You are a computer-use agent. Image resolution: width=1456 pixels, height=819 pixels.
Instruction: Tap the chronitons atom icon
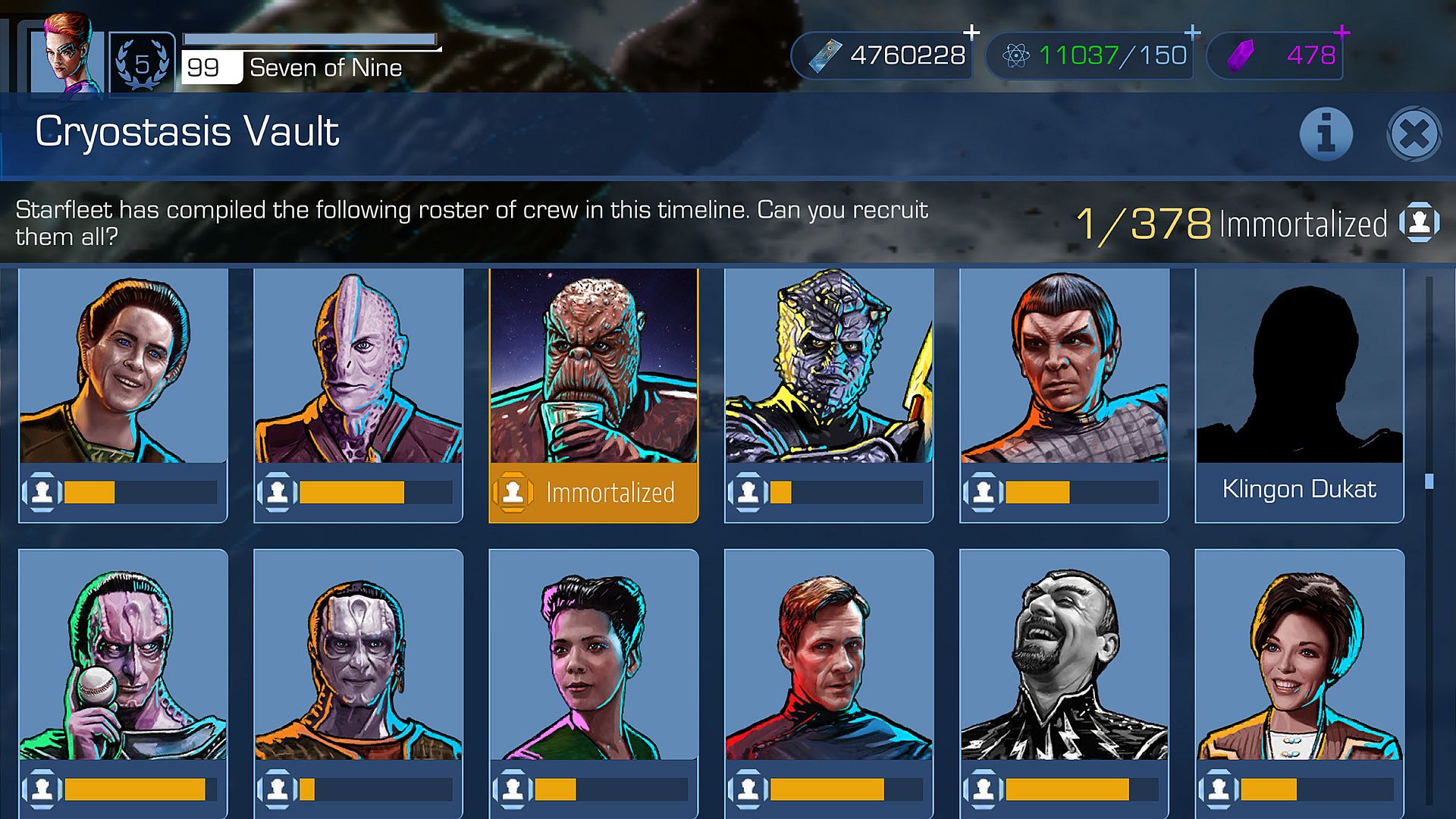(x=1015, y=56)
